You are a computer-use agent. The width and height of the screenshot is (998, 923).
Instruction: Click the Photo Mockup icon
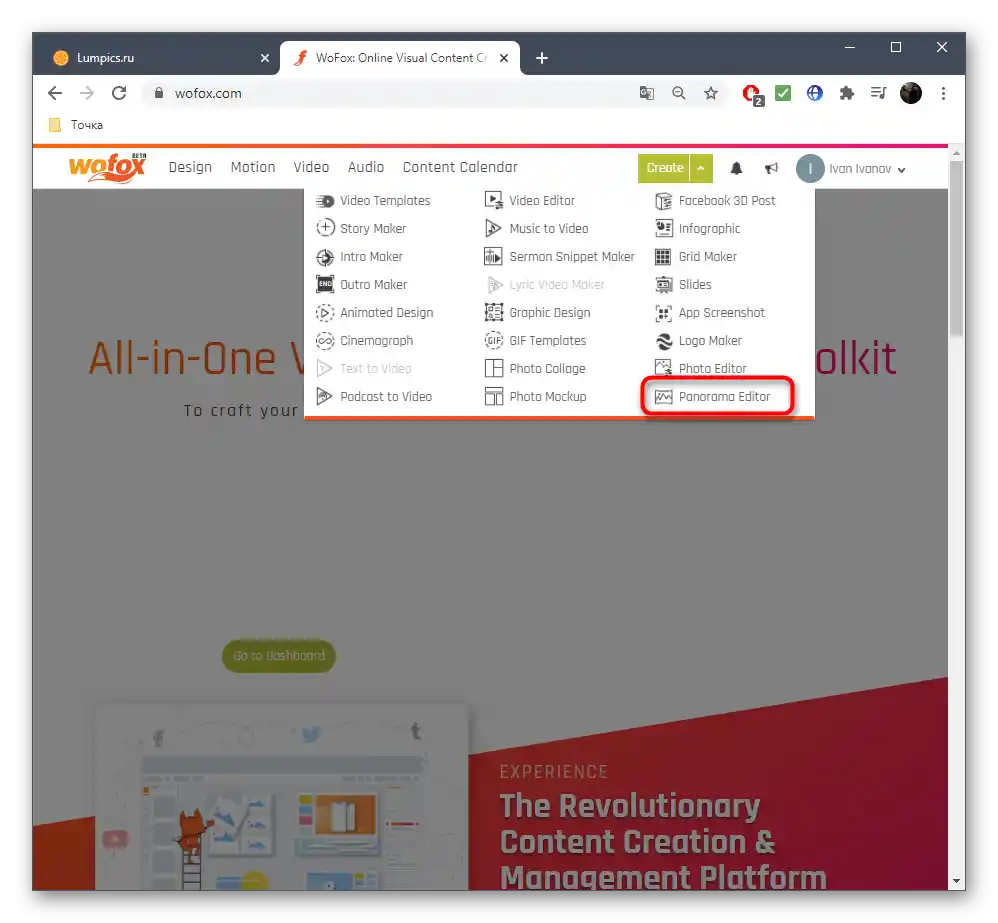click(494, 397)
